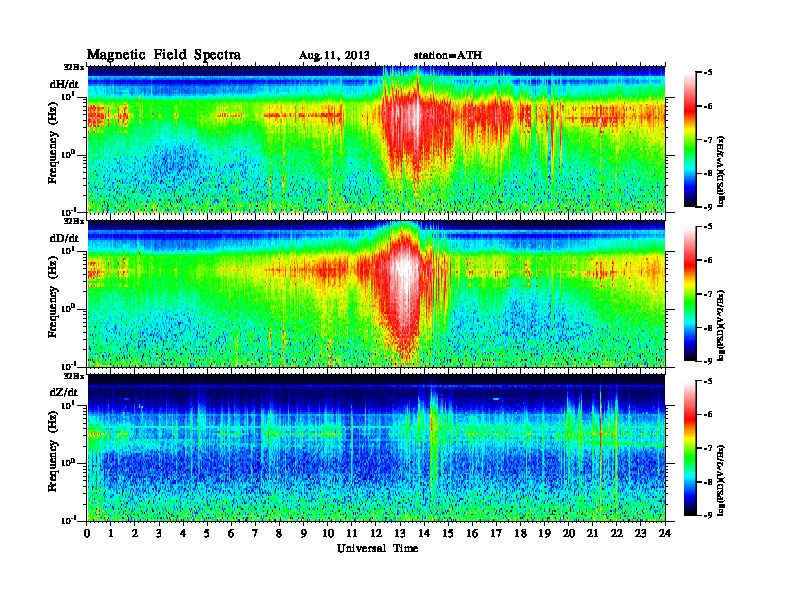Click hour tick label "13" on time axis
The width and height of the screenshot is (792, 612).
pos(400,533)
